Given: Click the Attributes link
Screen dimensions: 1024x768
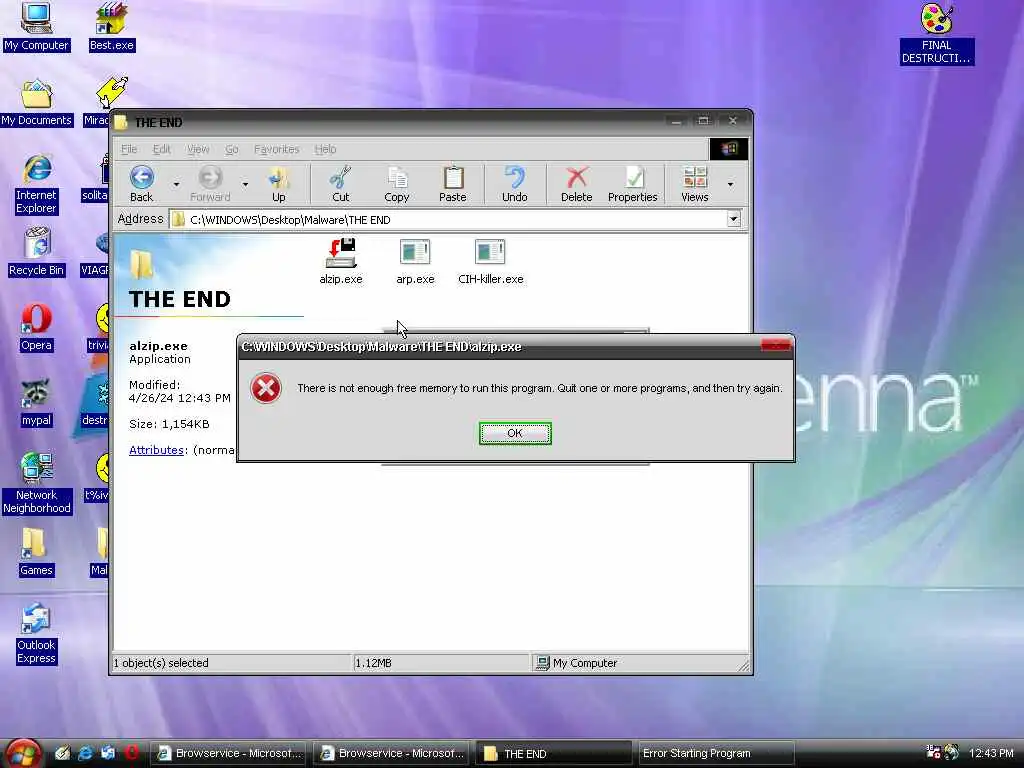Looking at the screenshot, I should tap(156, 450).
